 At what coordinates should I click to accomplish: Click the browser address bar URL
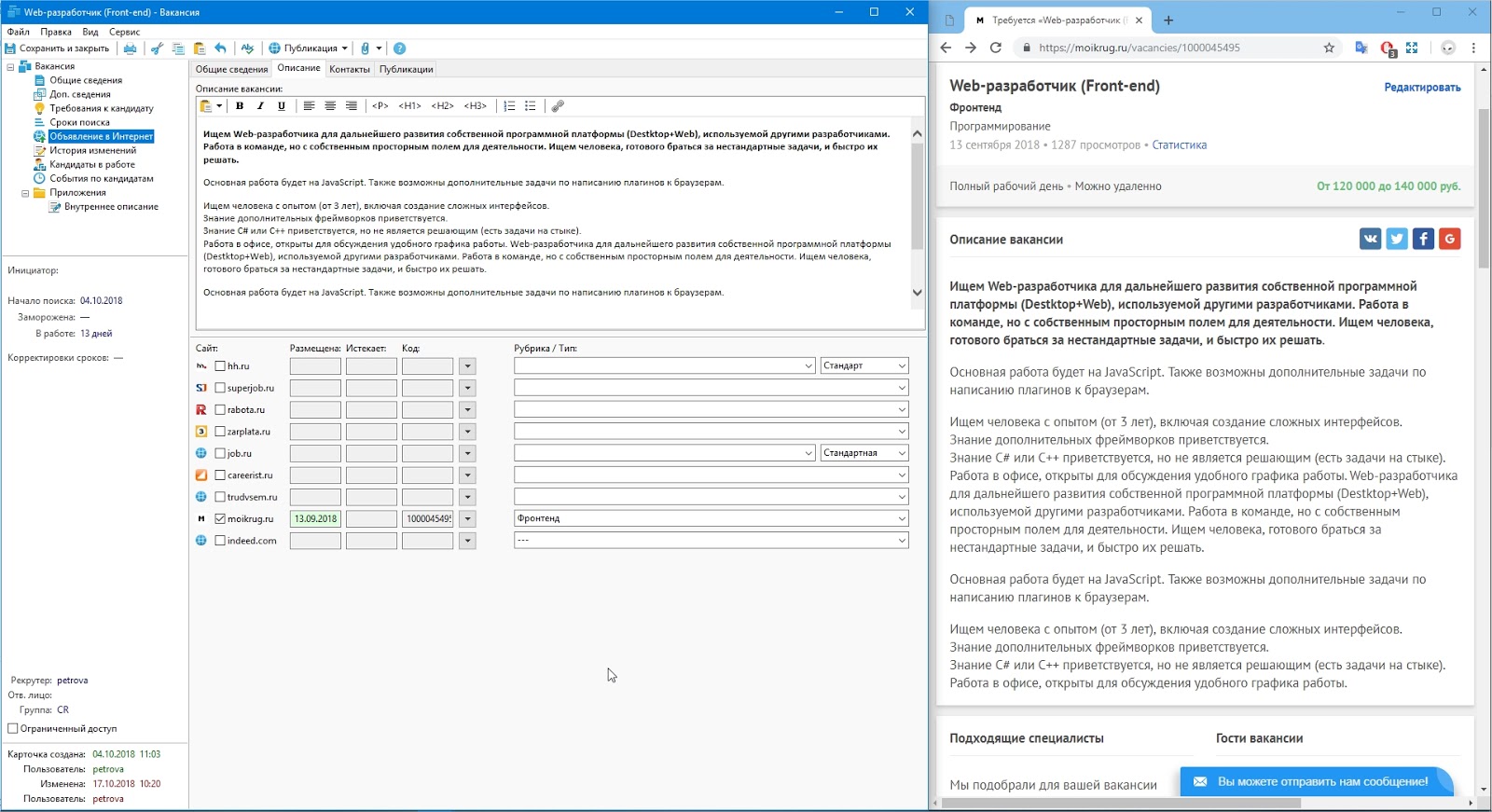pyautogui.click(x=1139, y=48)
